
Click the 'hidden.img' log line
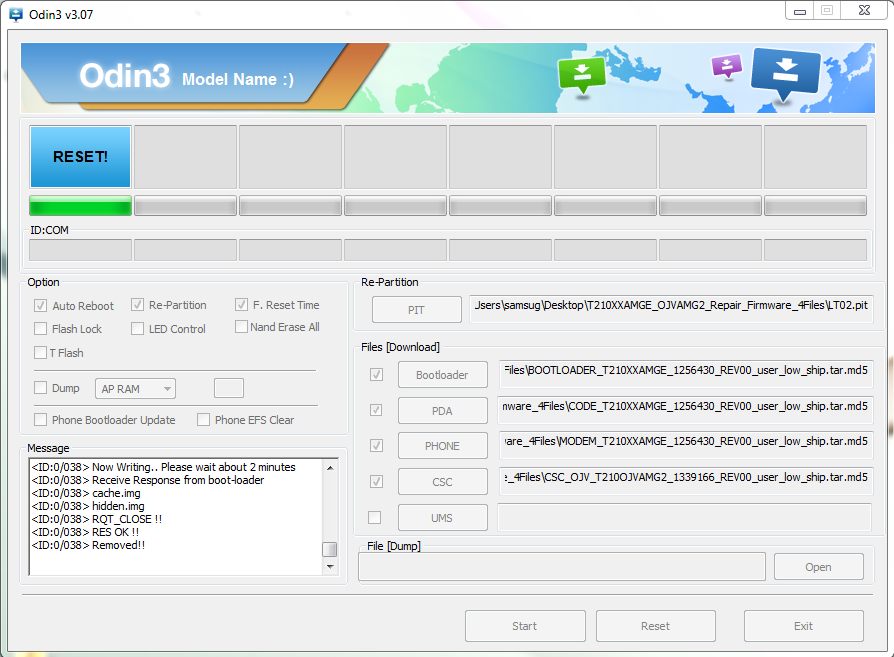tap(88, 506)
